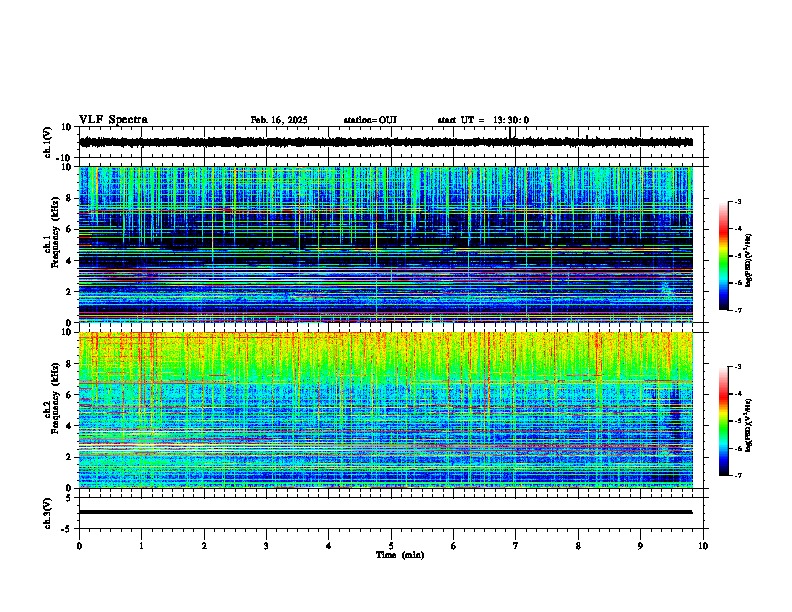Click the "-3" label on ch.2 color scale
The height and width of the screenshot is (612, 792).
coord(738,367)
